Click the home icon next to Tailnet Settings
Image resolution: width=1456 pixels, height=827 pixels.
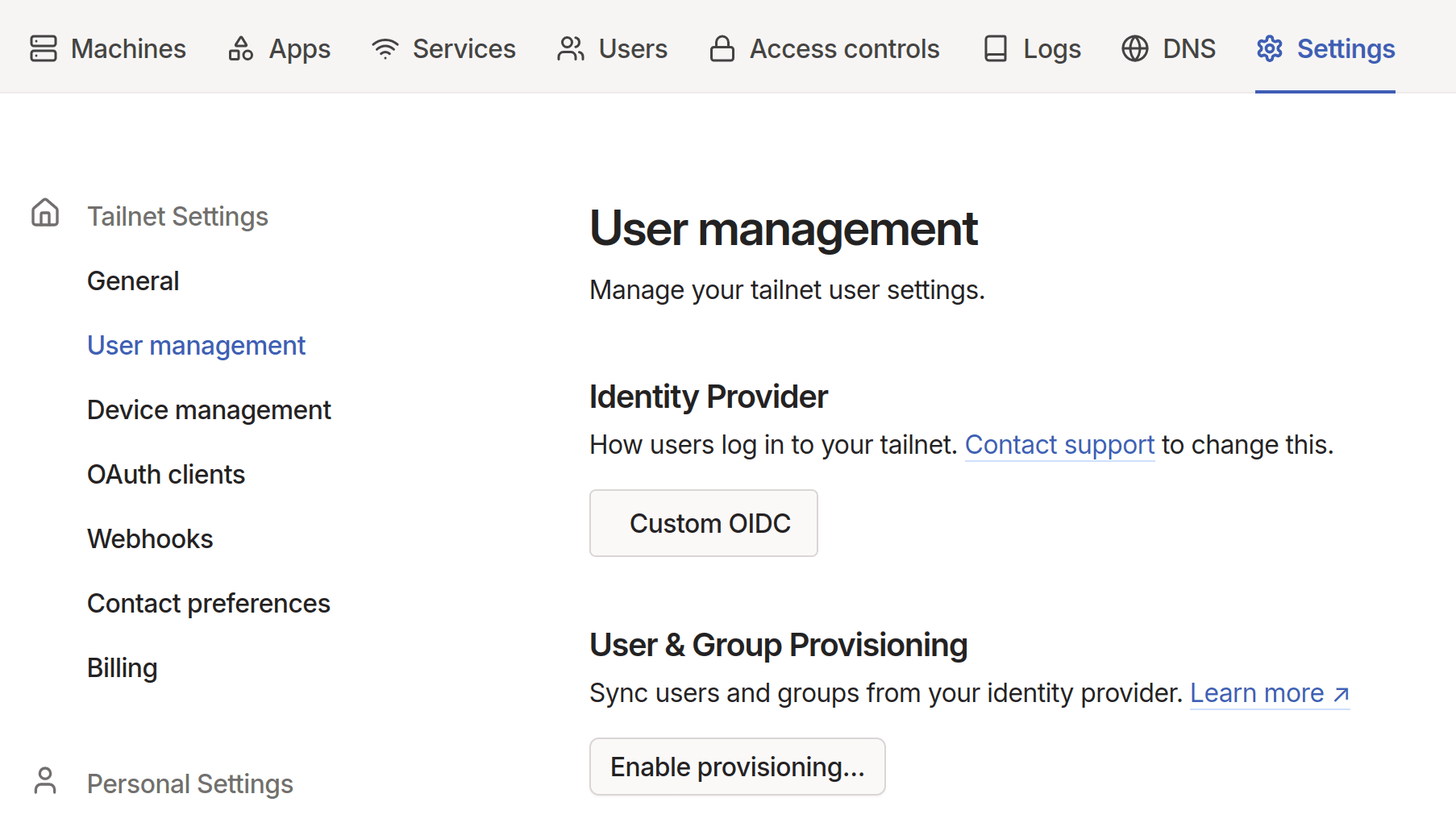coord(44,212)
